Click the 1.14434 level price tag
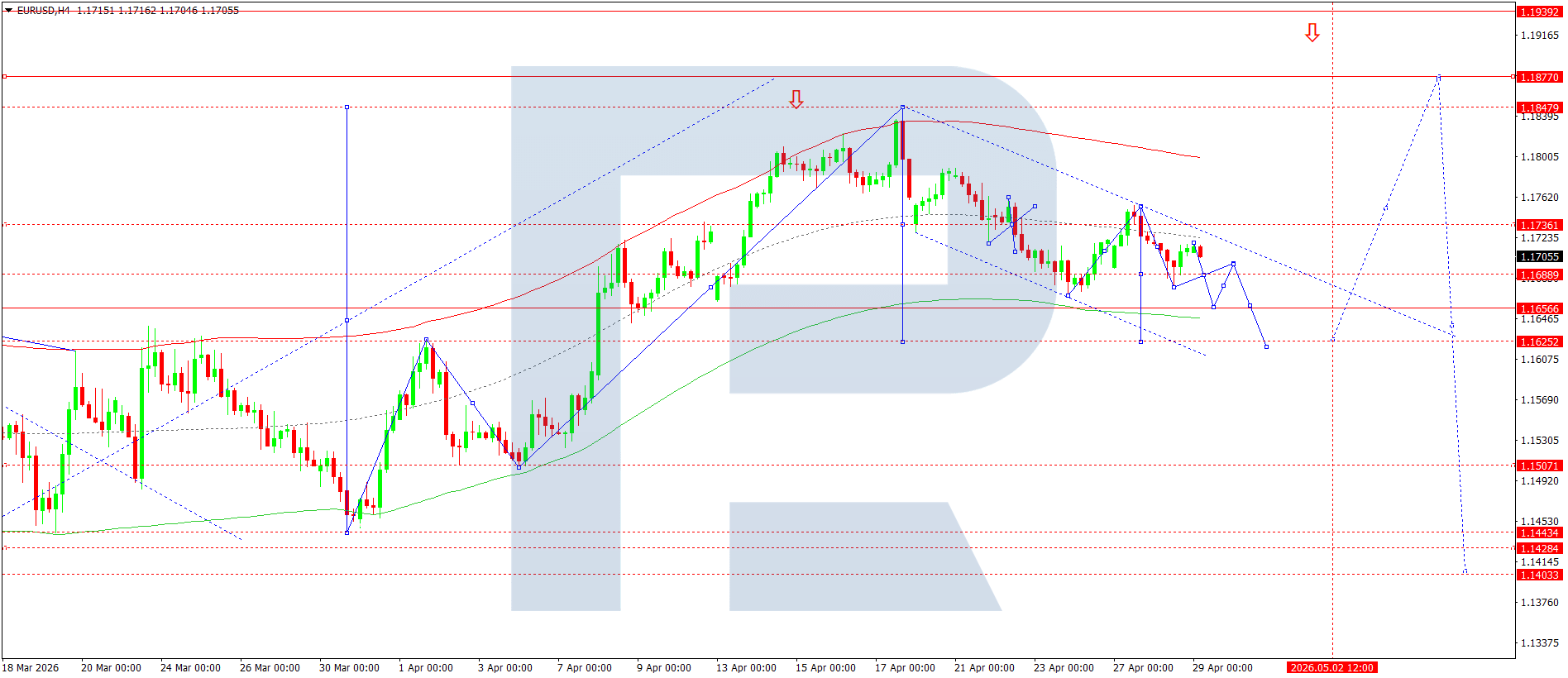This screenshot has width=1568, height=678. tap(1539, 532)
